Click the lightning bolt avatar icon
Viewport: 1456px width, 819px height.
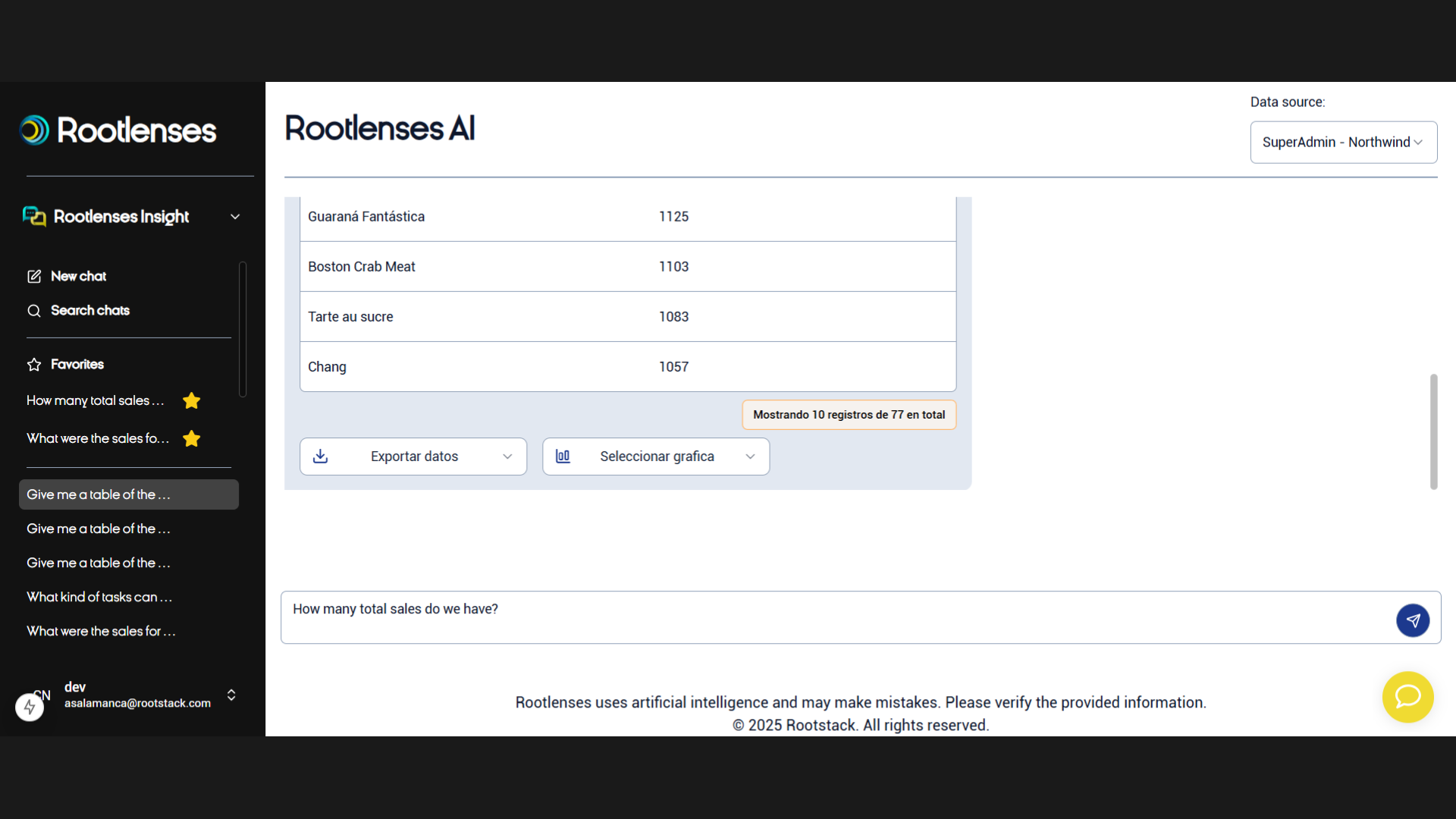tap(30, 707)
